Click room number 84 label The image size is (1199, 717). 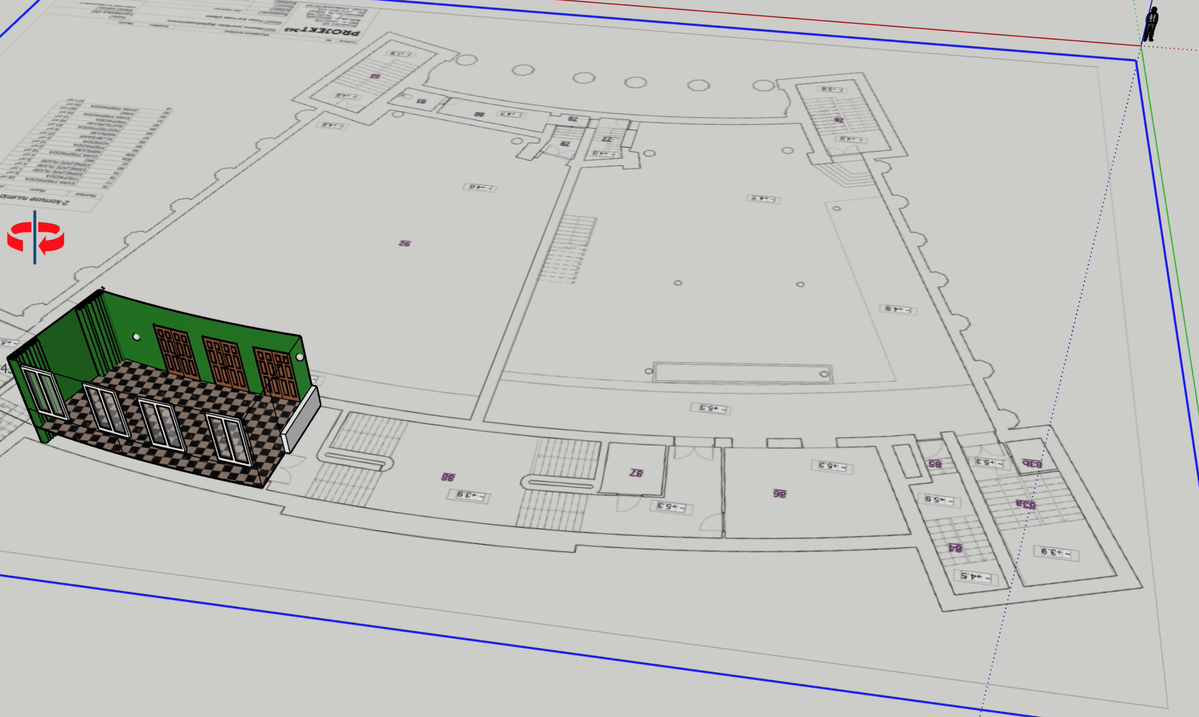pyautogui.click(x=955, y=548)
